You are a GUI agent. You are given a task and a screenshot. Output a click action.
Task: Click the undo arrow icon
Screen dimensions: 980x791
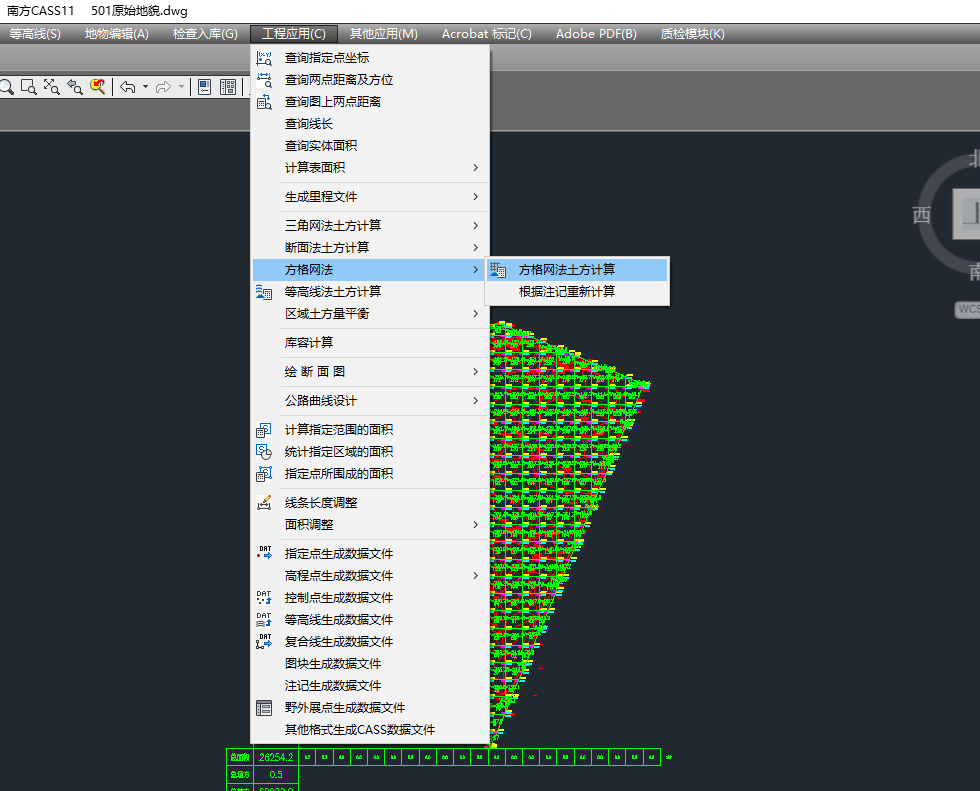point(127,87)
